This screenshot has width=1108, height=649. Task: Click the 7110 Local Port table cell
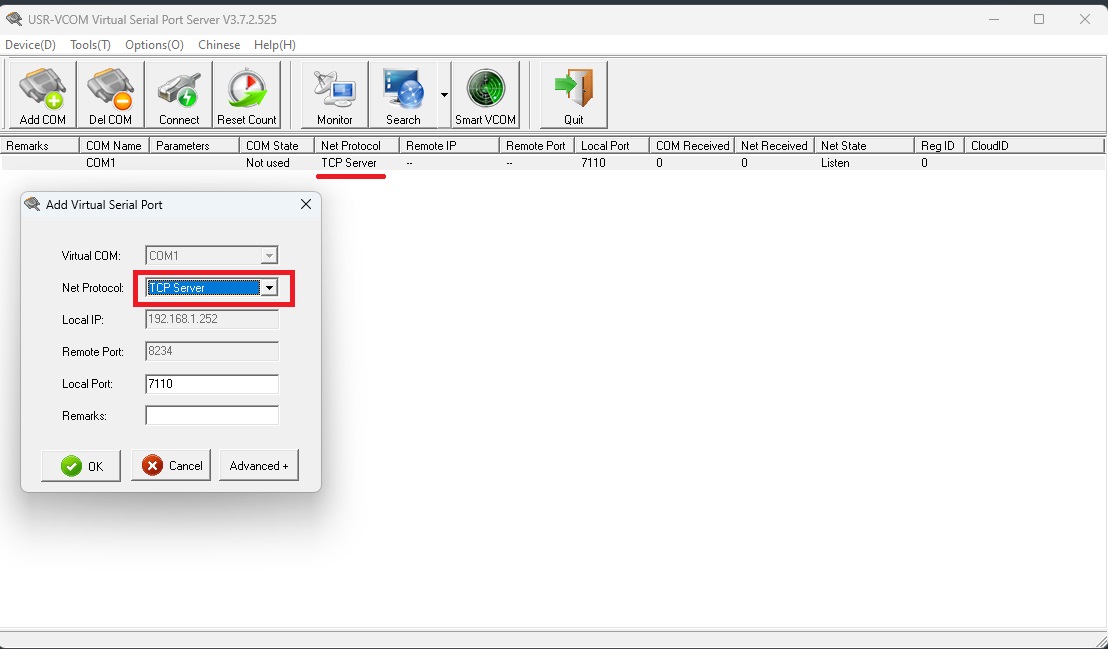[594, 163]
